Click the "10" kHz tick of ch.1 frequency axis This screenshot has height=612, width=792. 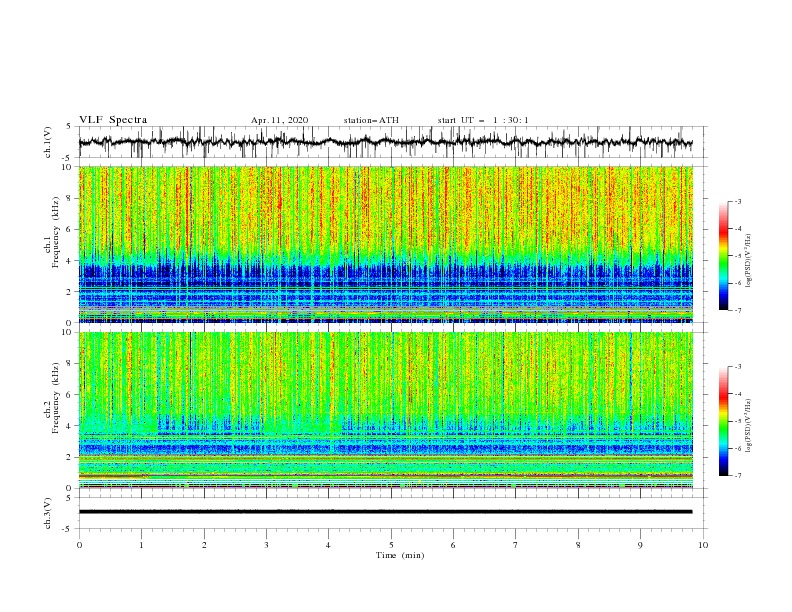point(68,167)
